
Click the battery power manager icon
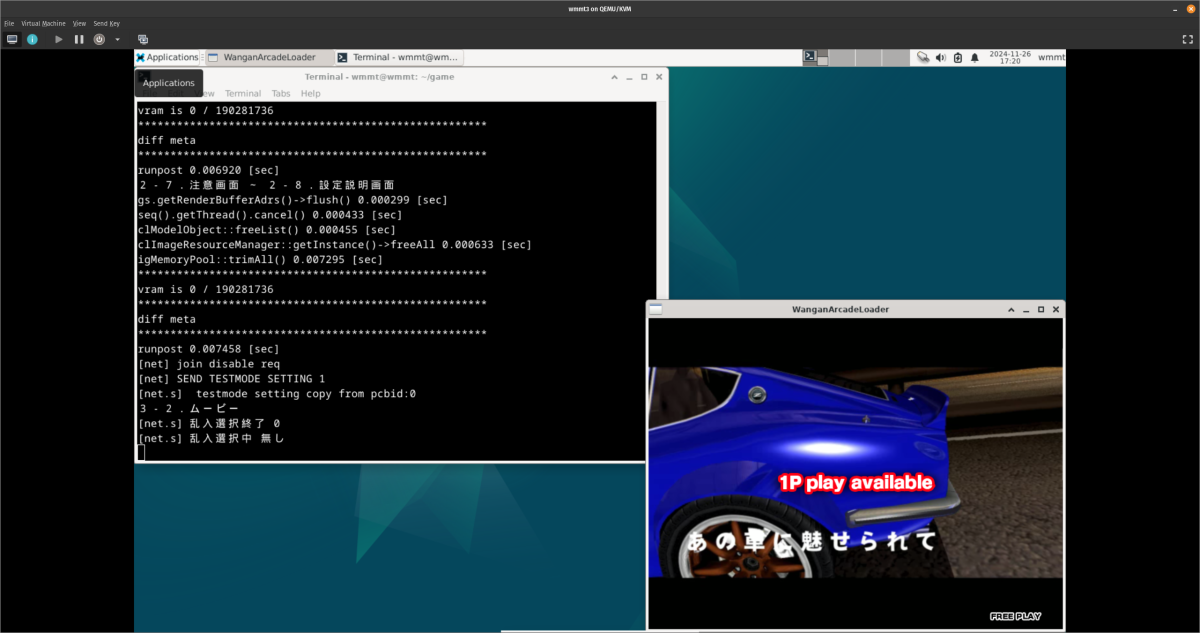(958, 57)
